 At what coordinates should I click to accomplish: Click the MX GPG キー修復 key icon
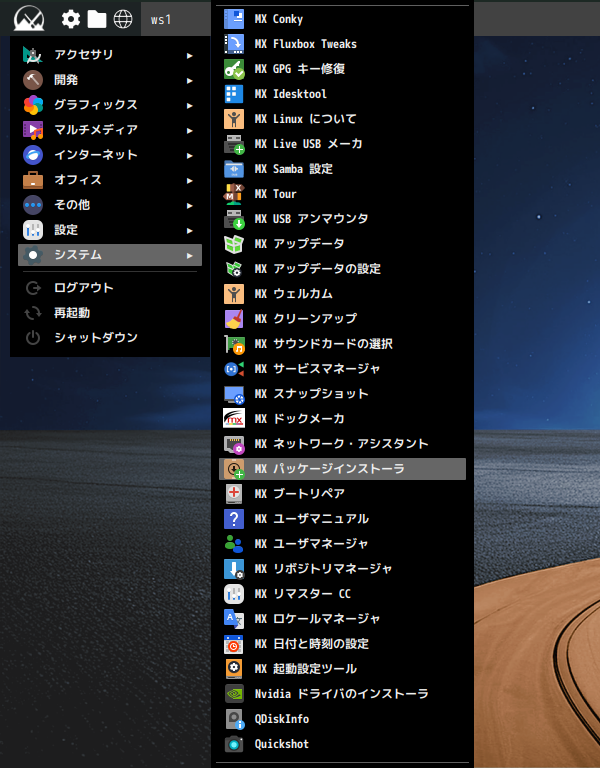point(234,69)
